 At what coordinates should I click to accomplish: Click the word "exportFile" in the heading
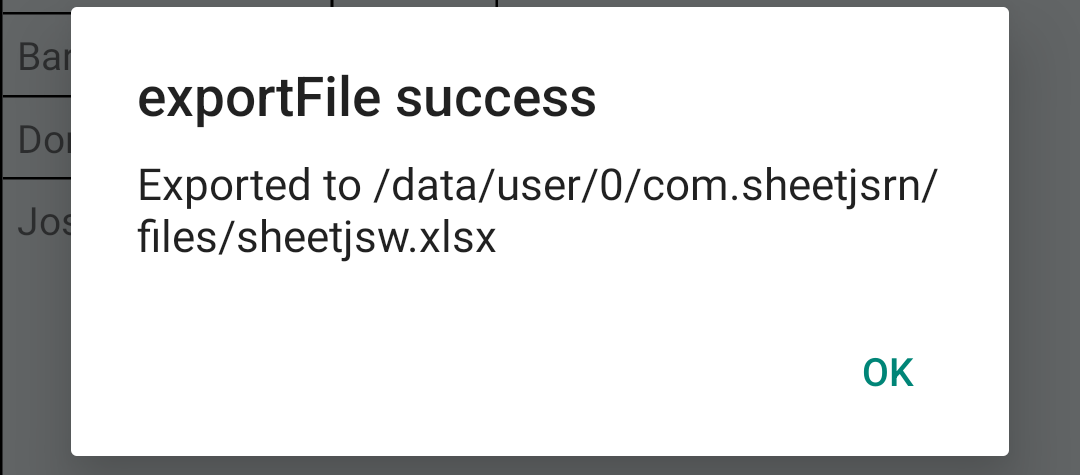pyautogui.click(x=257, y=99)
